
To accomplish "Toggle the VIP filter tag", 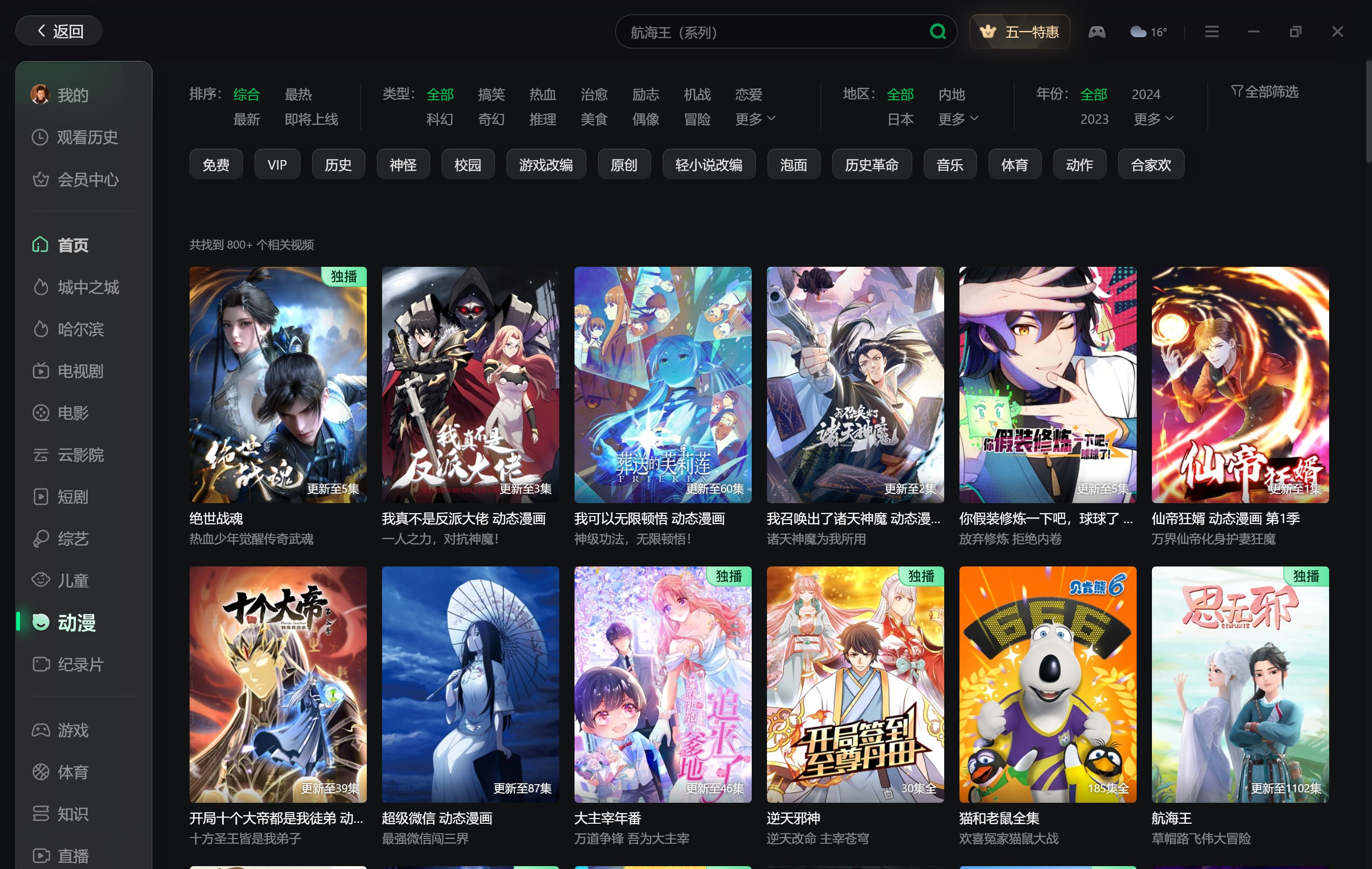I will coord(277,164).
